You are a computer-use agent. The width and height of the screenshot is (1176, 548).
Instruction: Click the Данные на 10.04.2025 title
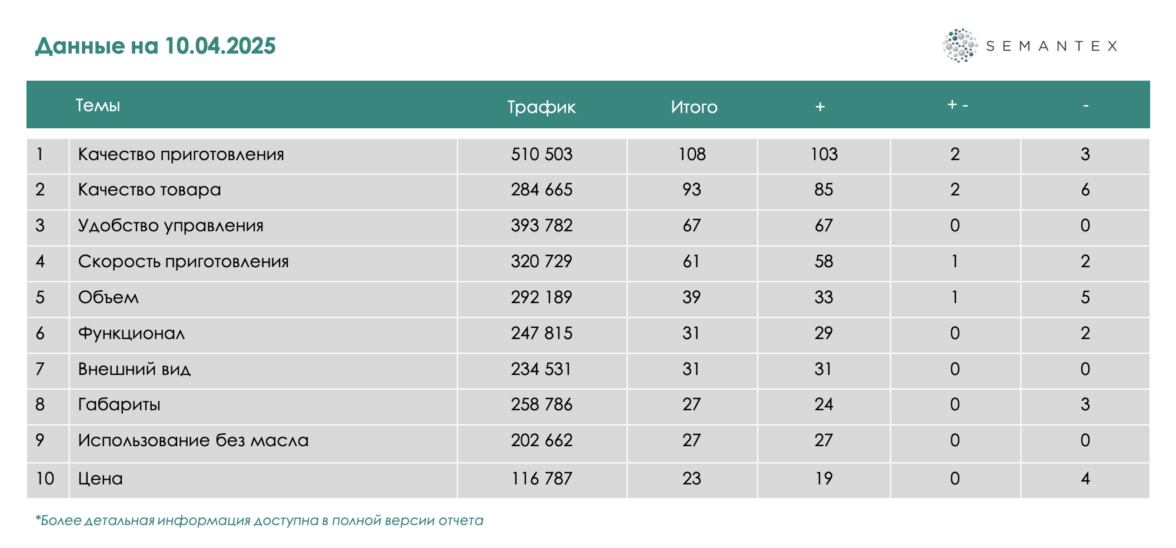pos(155,46)
